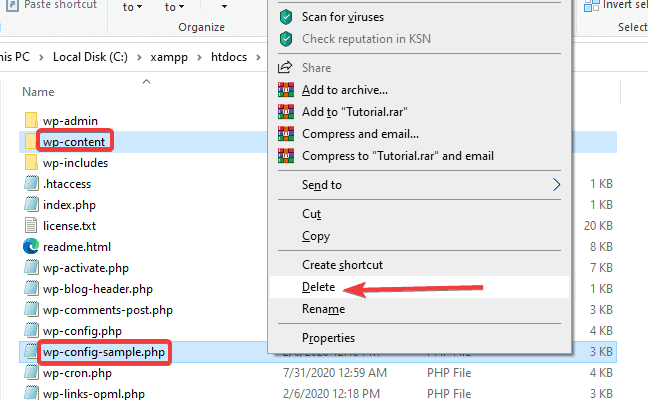Select the wp-content folder name

pos(74,142)
